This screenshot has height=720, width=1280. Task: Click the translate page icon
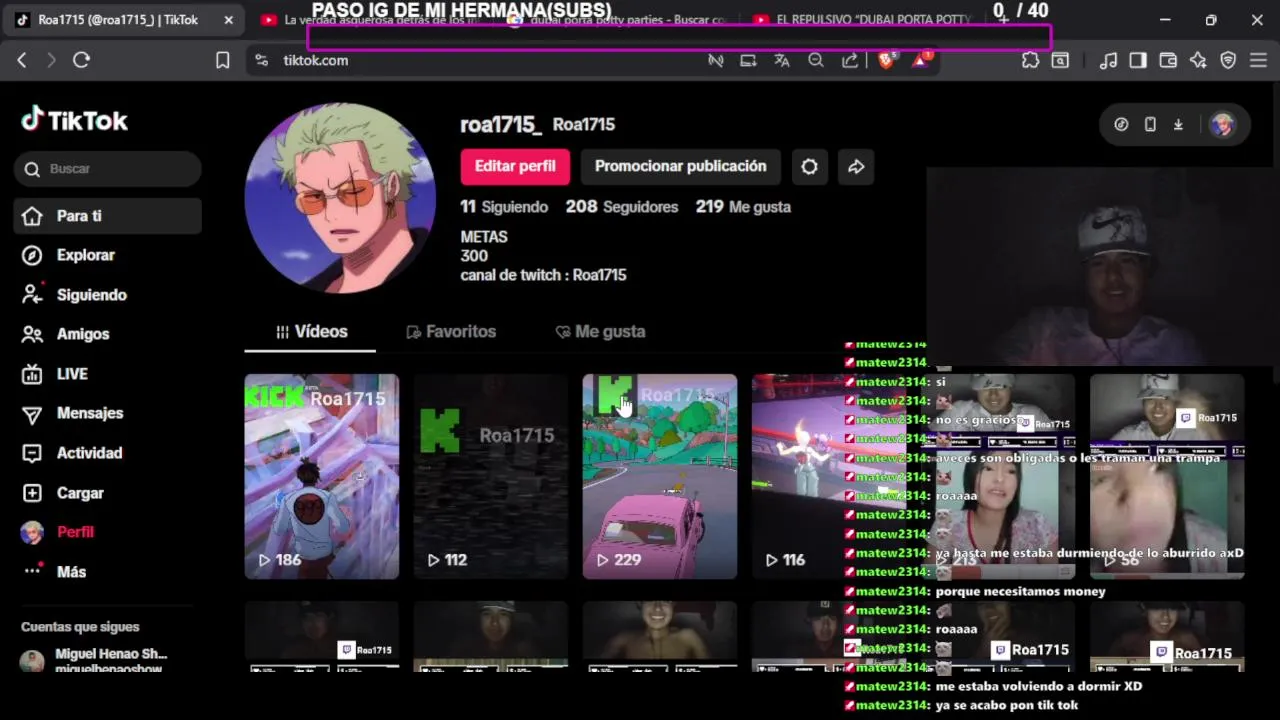click(x=782, y=60)
